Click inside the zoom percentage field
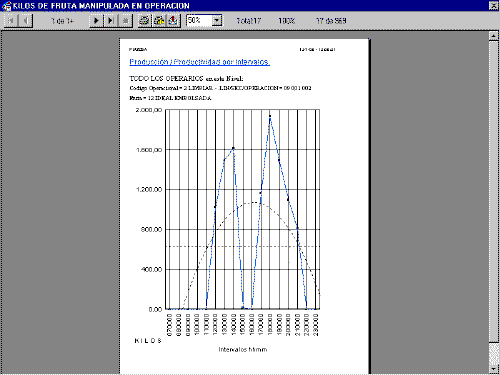Screen dimensions: 500x375 (x=199, y=21)
